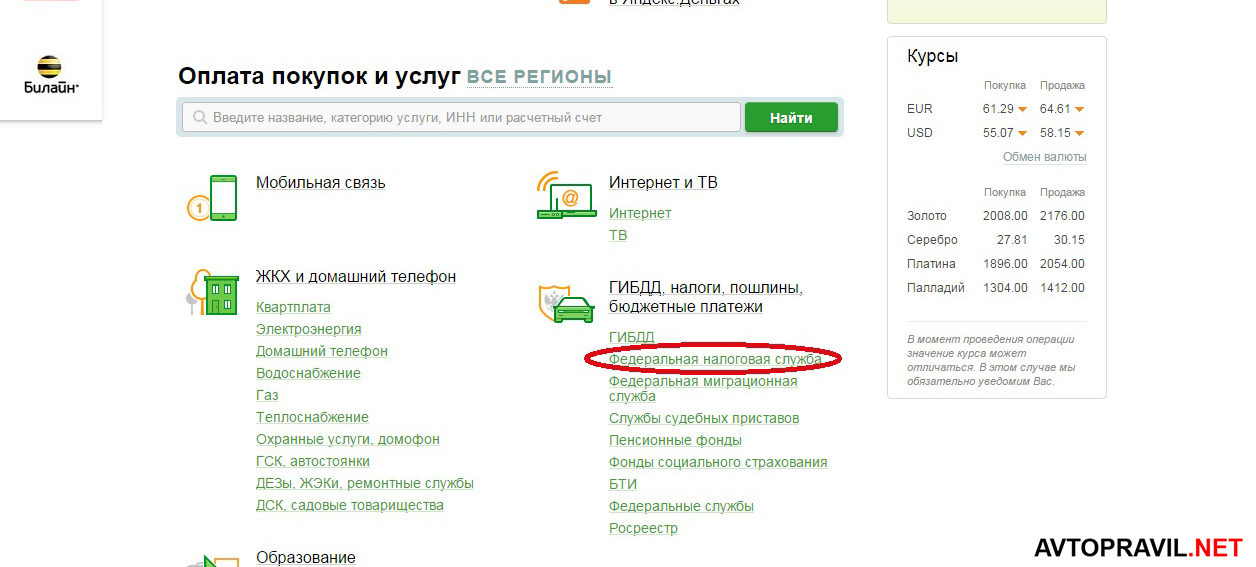1256x567 pixels.
Task: Select Федеральные службы link
Action: (x=681, y=506)
